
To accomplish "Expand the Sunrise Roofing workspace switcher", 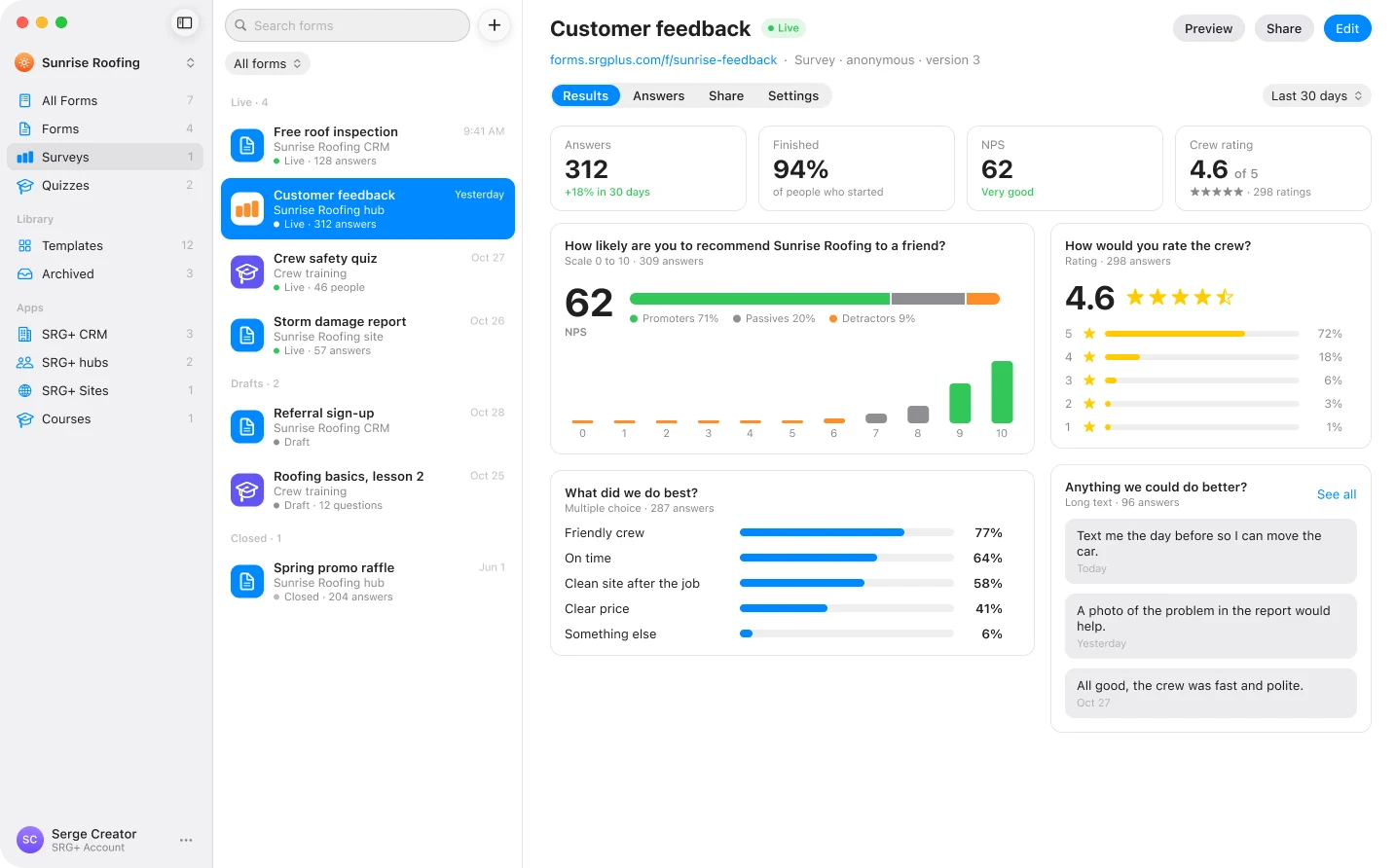I will pyautogui.click(x=191, y=62).
